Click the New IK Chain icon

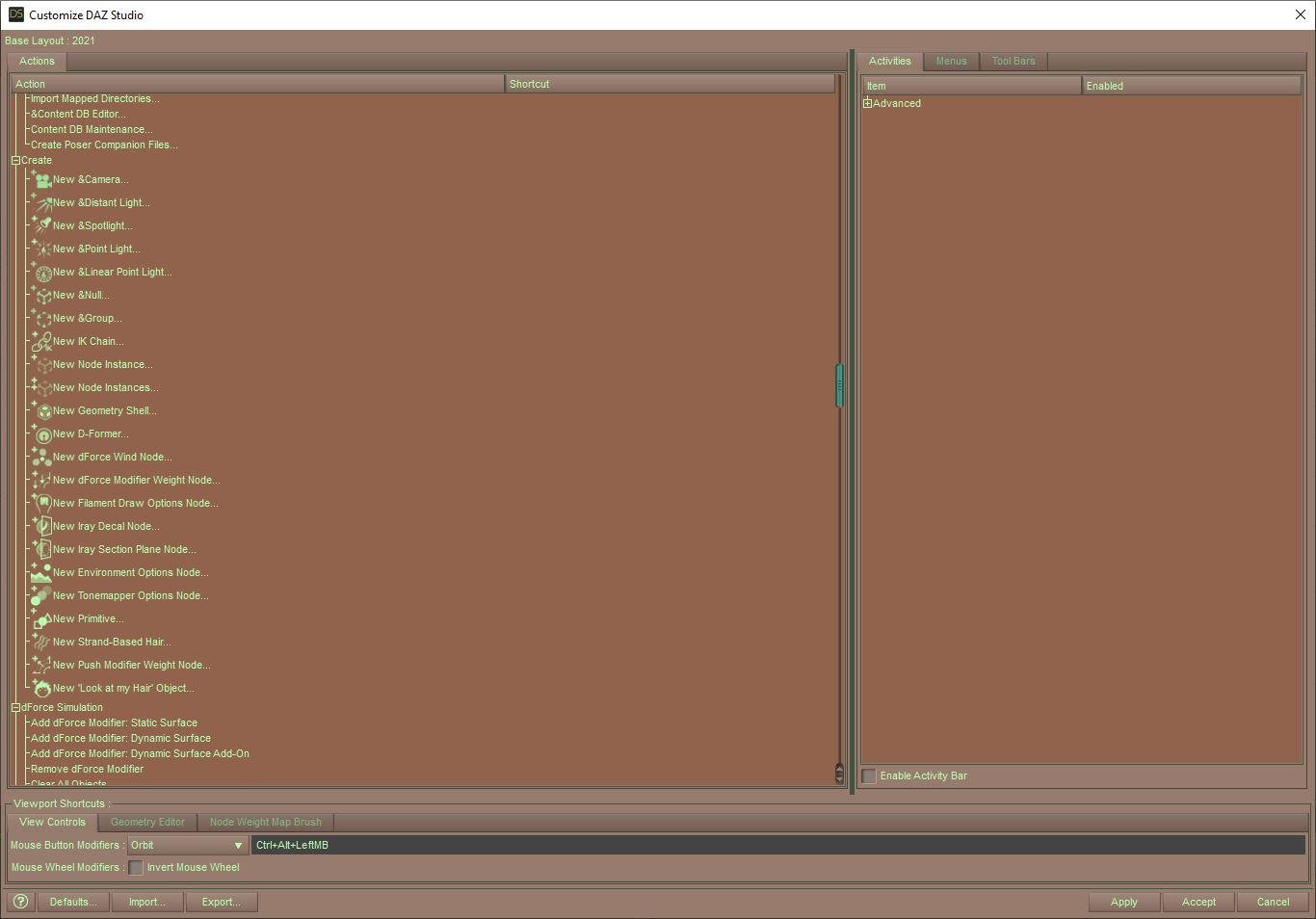pos(41,341)
